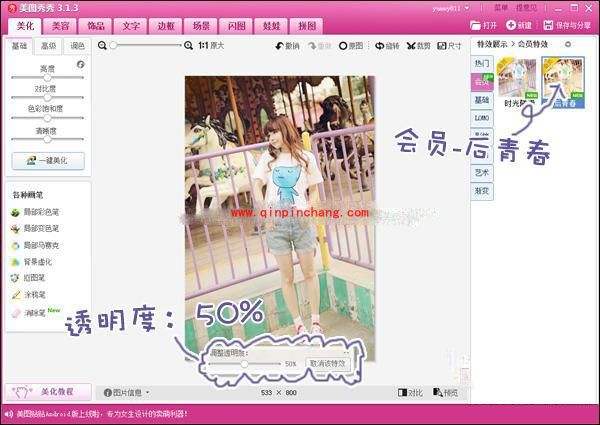Click the 一键美化 one-click beautify button
Viewport: 600px width, 425px height.
[x=47, y=160]
